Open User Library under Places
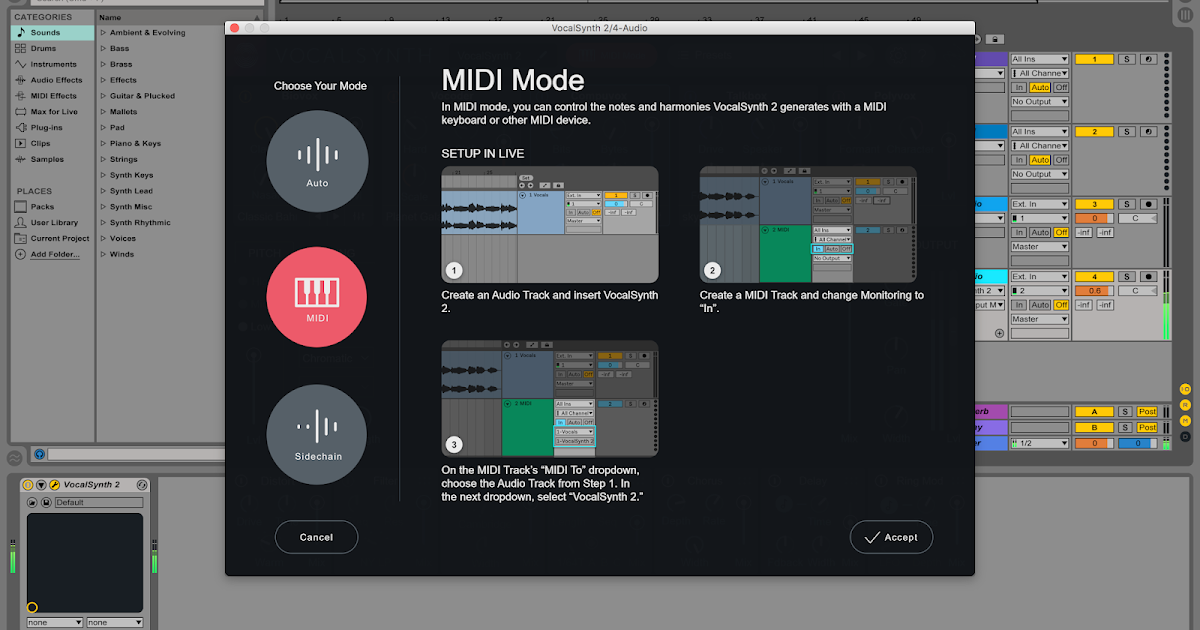The image size is (1200, 630). coord(54,223)
